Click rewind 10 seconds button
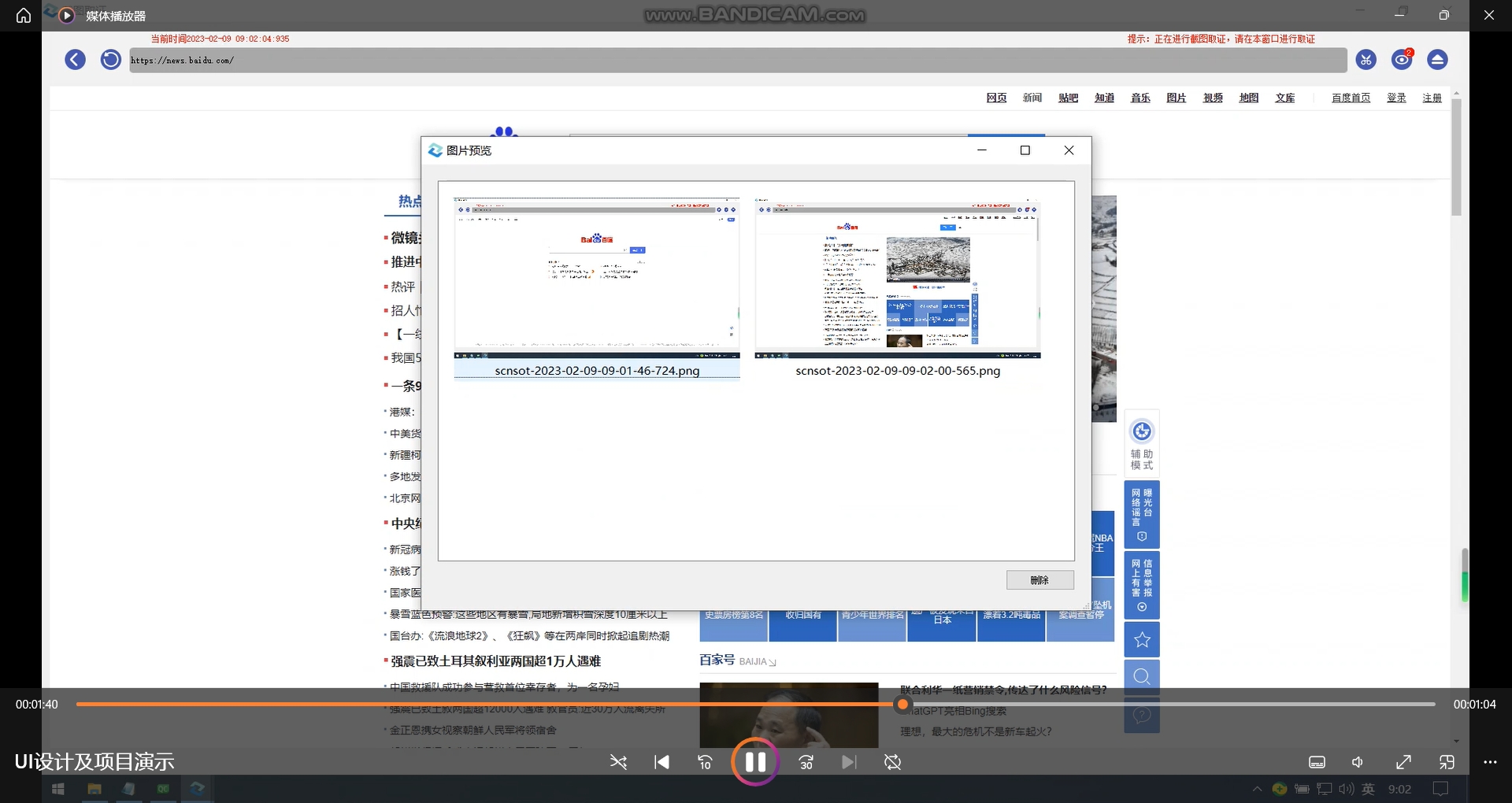 coord(705,762)
